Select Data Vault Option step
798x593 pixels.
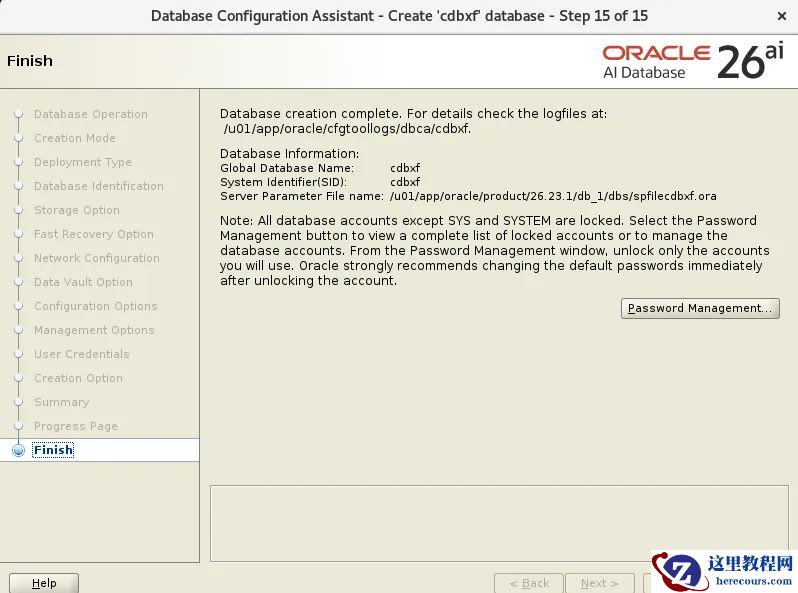coord(83,282)
